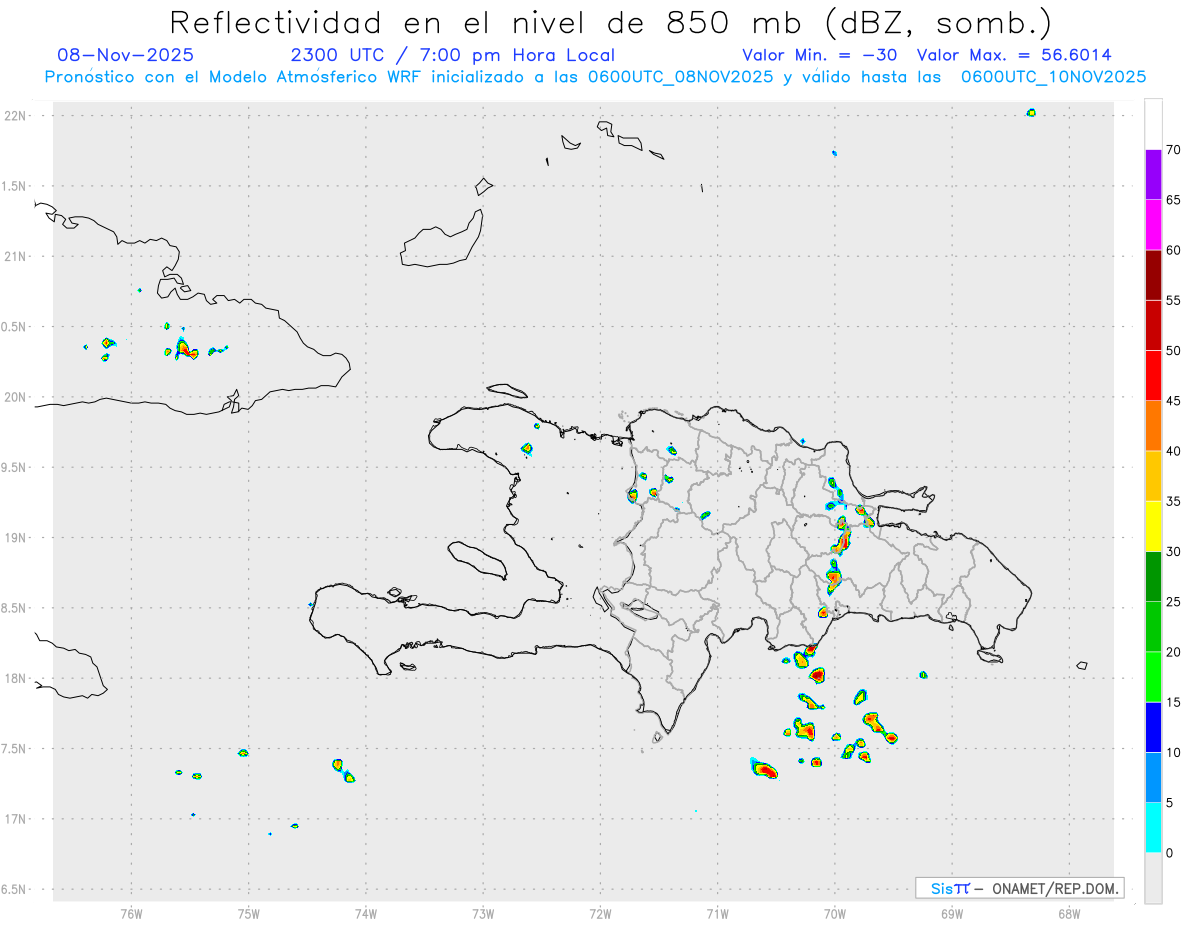Image resolution: width=1200 pixels, height=927 pixels.
Task: Select the cyan 0–5 dBZ color band
Action: (x=1153, y=828)
